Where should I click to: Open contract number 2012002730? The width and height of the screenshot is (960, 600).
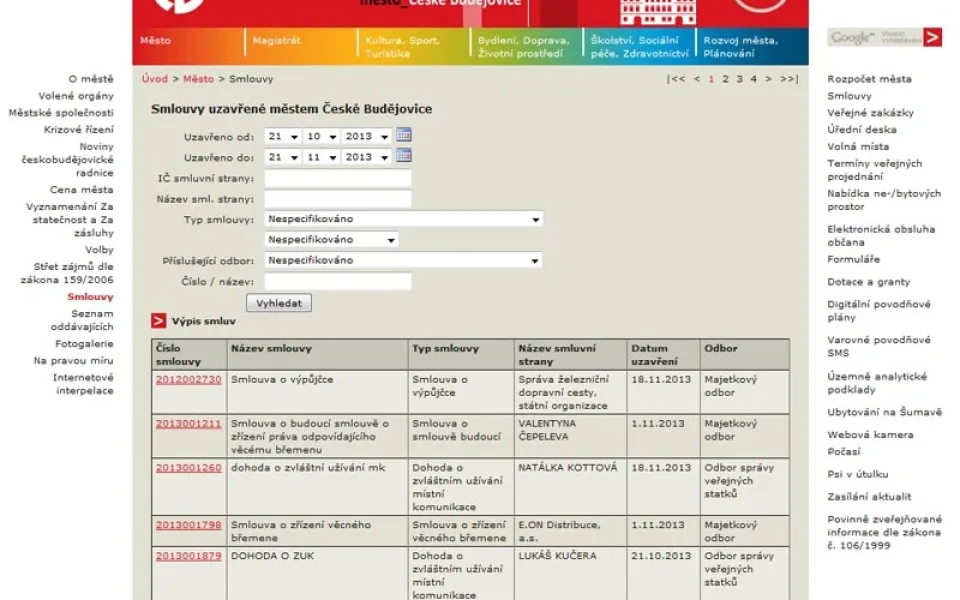[189, 380]
